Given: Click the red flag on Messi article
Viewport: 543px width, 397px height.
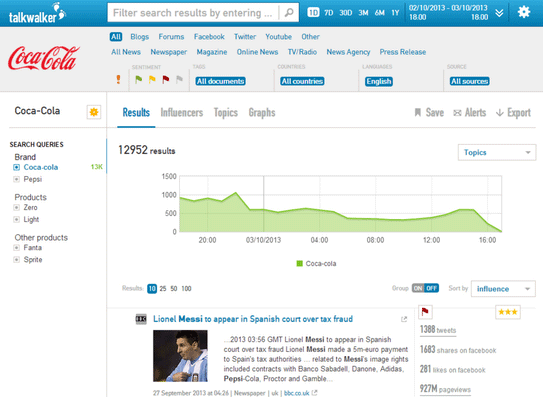Looking at the screenshot, I should pos(425,312).
